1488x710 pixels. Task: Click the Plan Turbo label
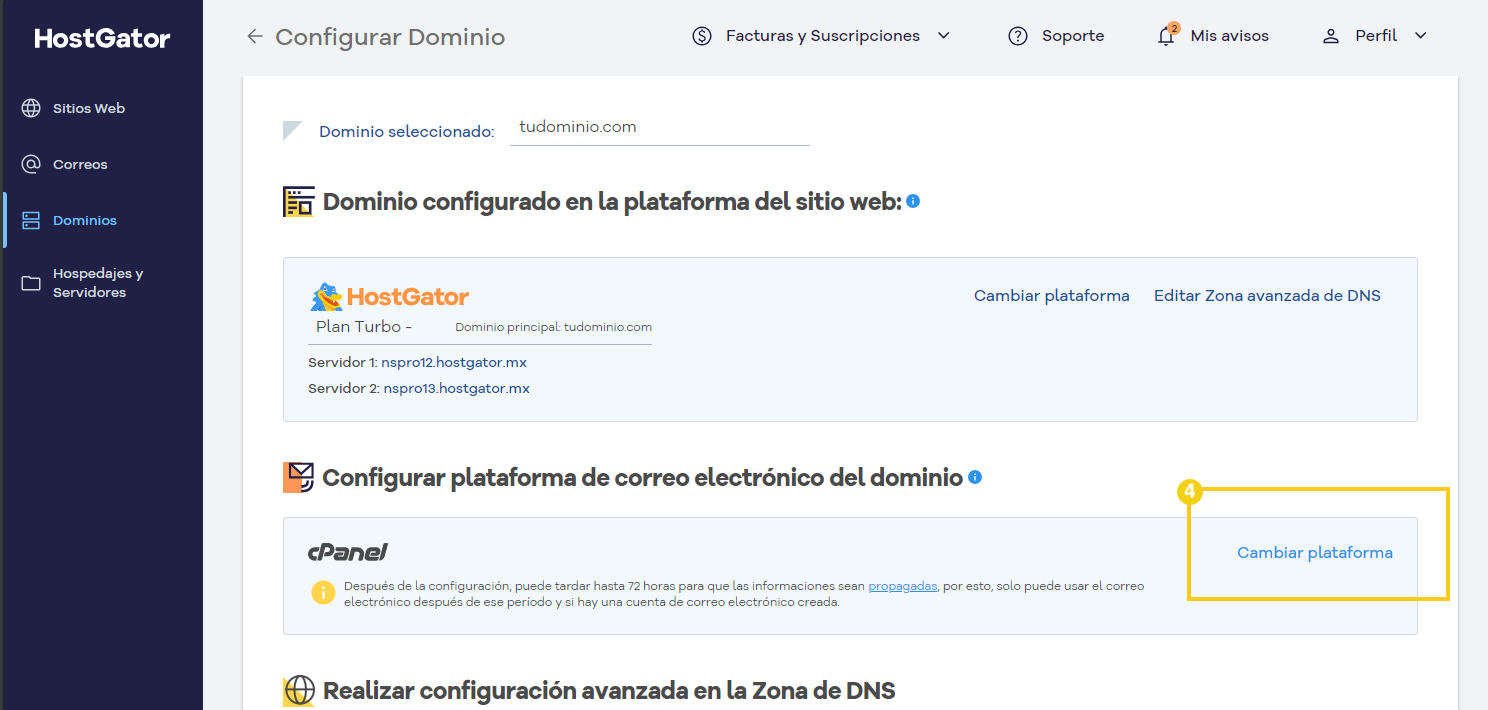click(364, 327)
